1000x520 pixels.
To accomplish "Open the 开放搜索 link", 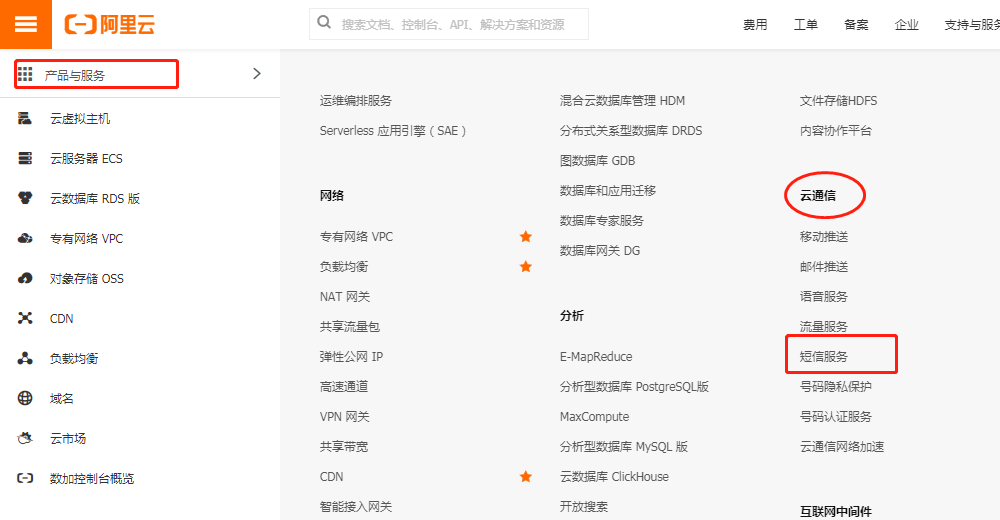I will click(x=584, y=507).
